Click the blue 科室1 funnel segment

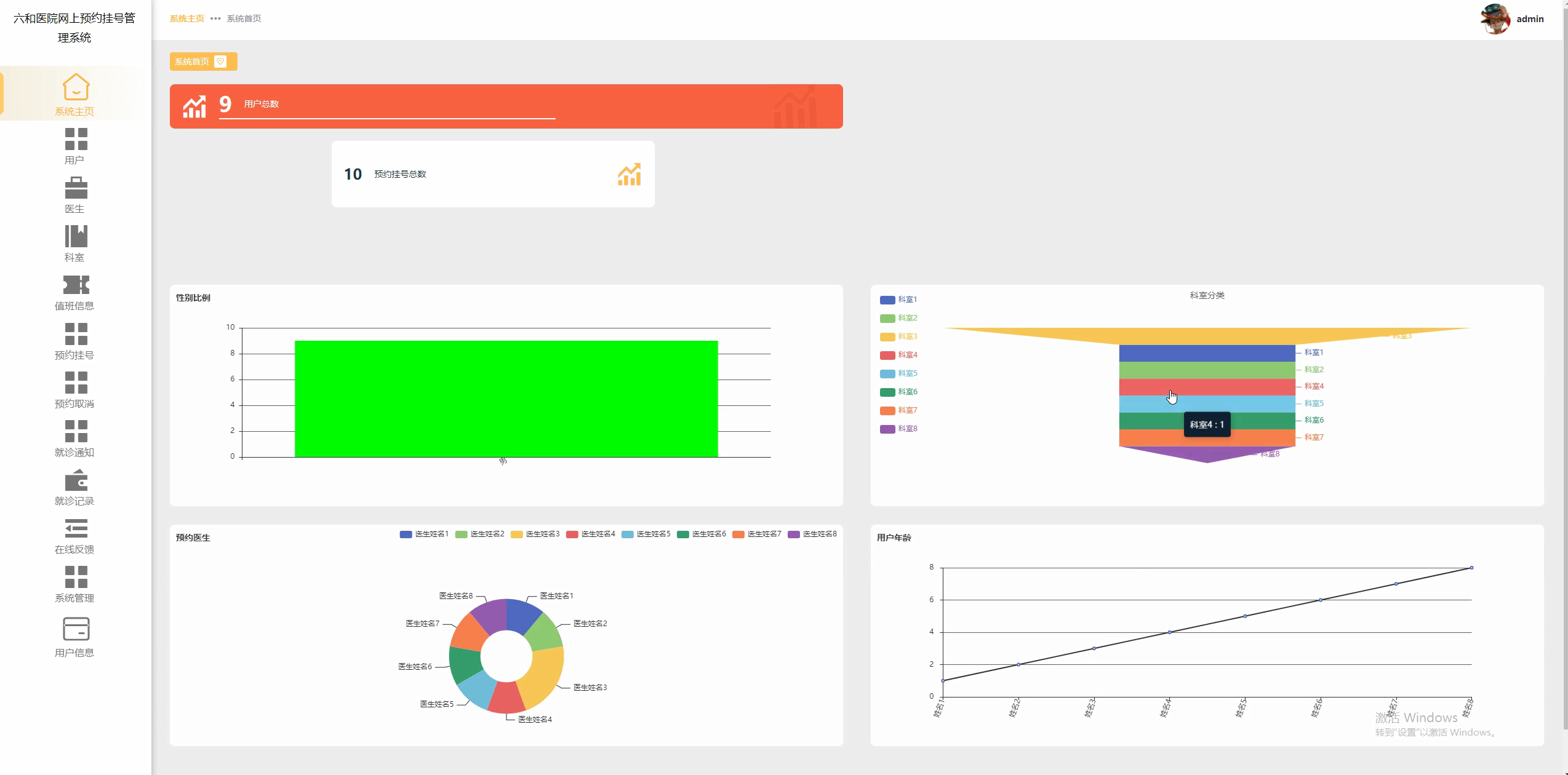[1207, 353]
